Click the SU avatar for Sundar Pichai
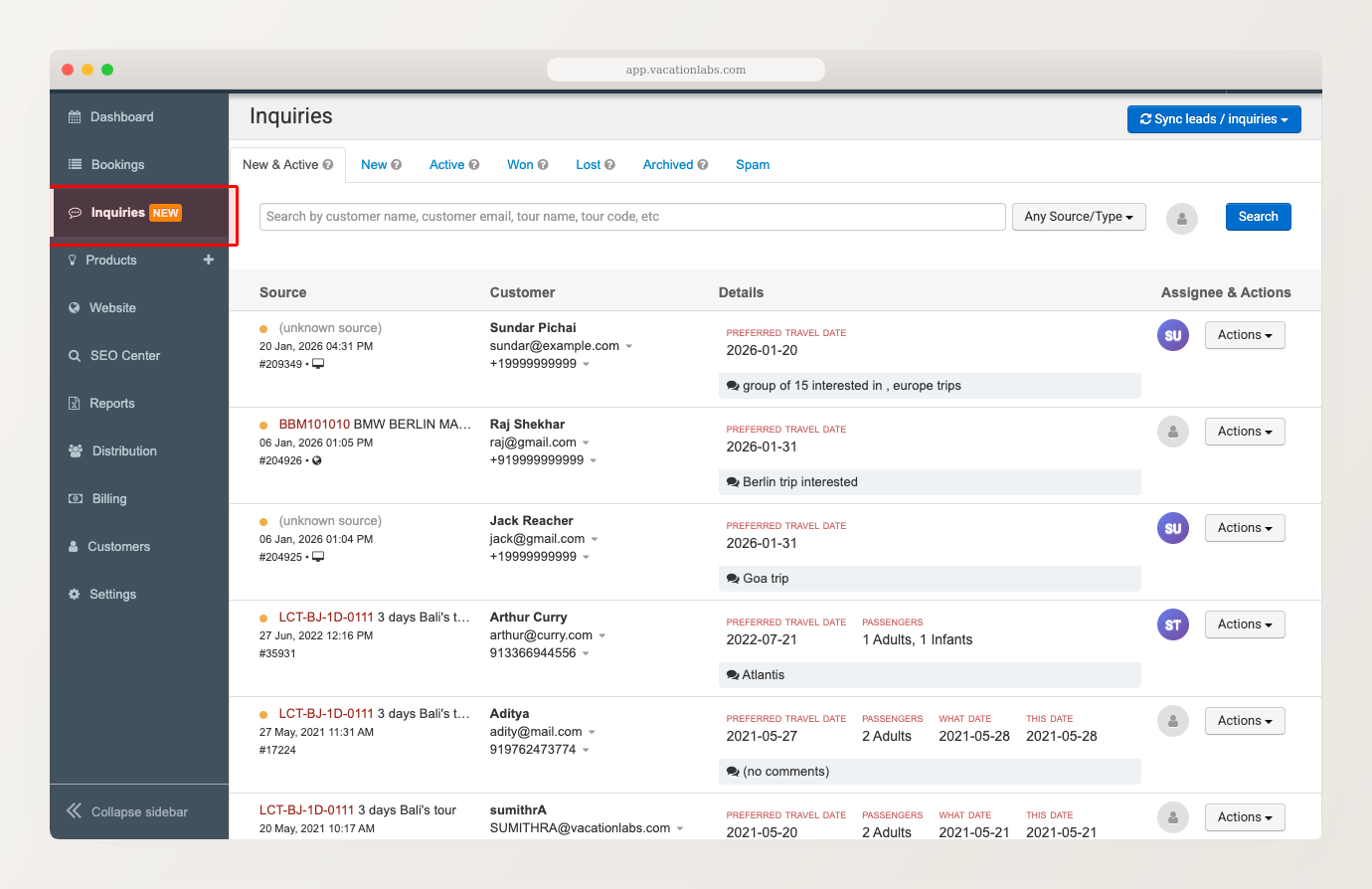Image resolution: width=1372 pixels, height=889 pixels. tap(1172, 335)
